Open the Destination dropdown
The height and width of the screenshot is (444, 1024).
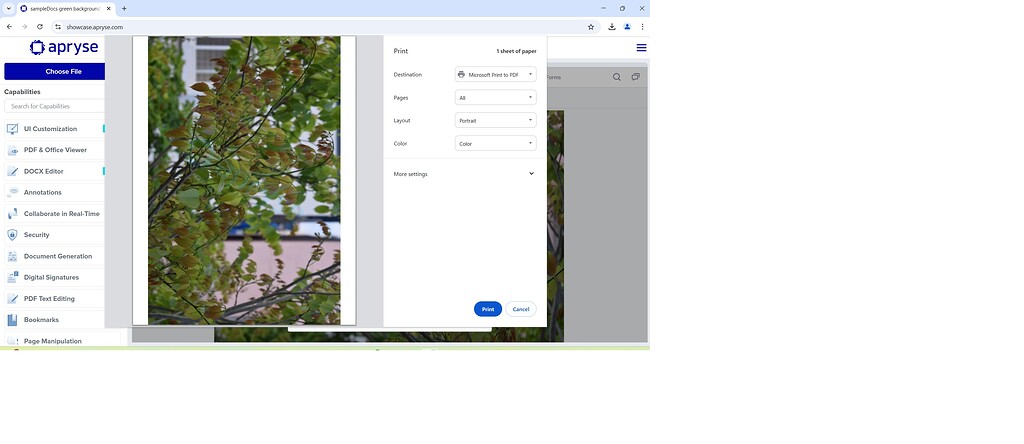[495, 75]
